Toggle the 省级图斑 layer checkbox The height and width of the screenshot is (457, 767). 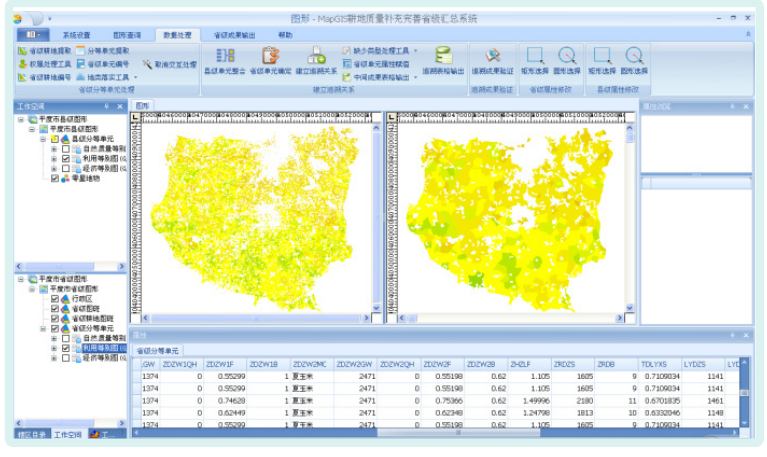tap(56, 309)
